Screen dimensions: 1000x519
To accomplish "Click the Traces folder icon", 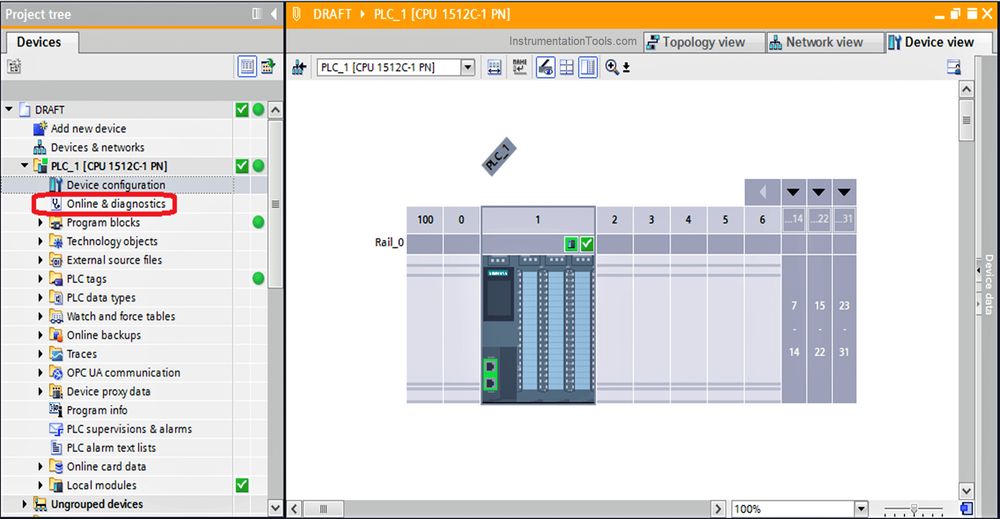I will (x=56, y=354).
